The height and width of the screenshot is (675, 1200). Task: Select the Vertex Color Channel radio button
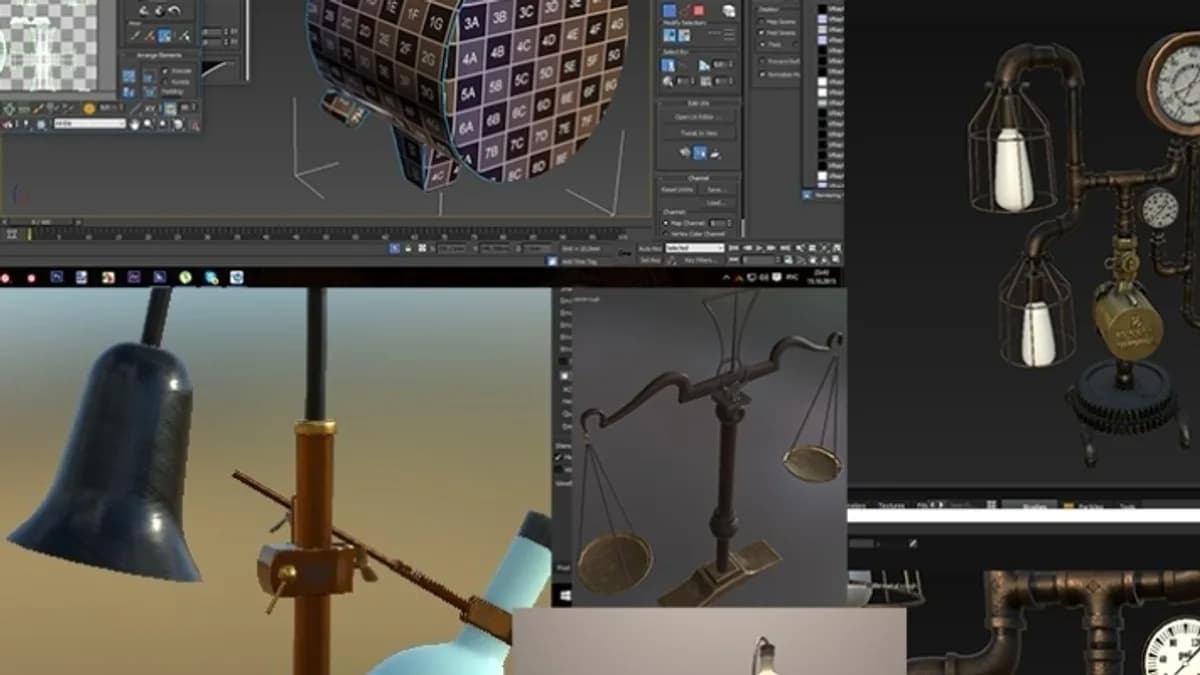666,234
